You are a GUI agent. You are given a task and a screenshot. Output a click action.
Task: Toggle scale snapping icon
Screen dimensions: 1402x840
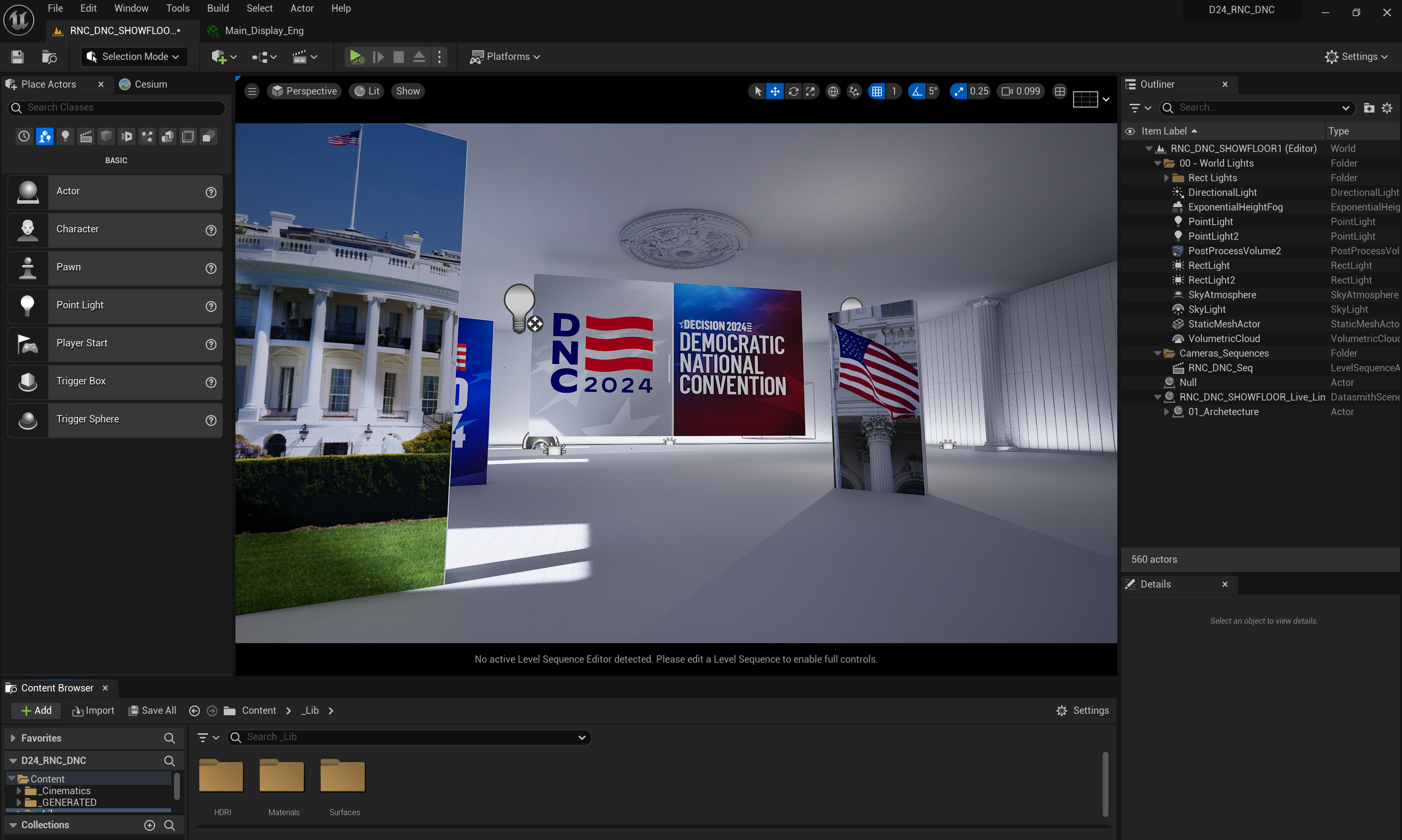tap(958, 91)
